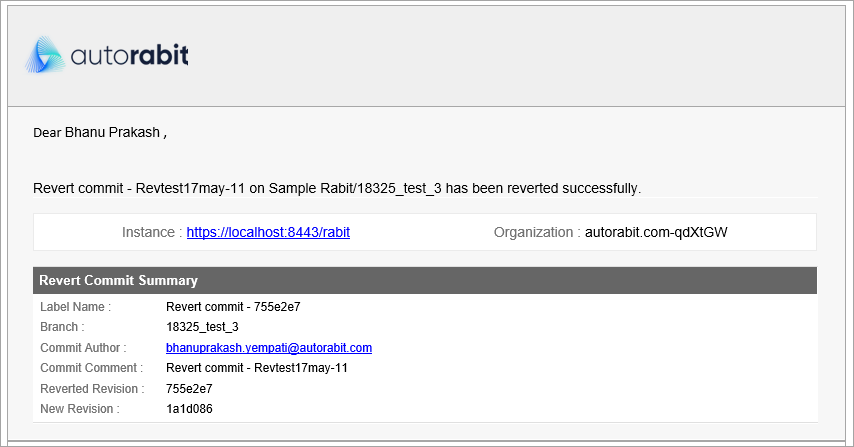Viewport: 854px width, 447px height.
Task: Select the New Revision value 1a1d086
Action: point(189,409)
